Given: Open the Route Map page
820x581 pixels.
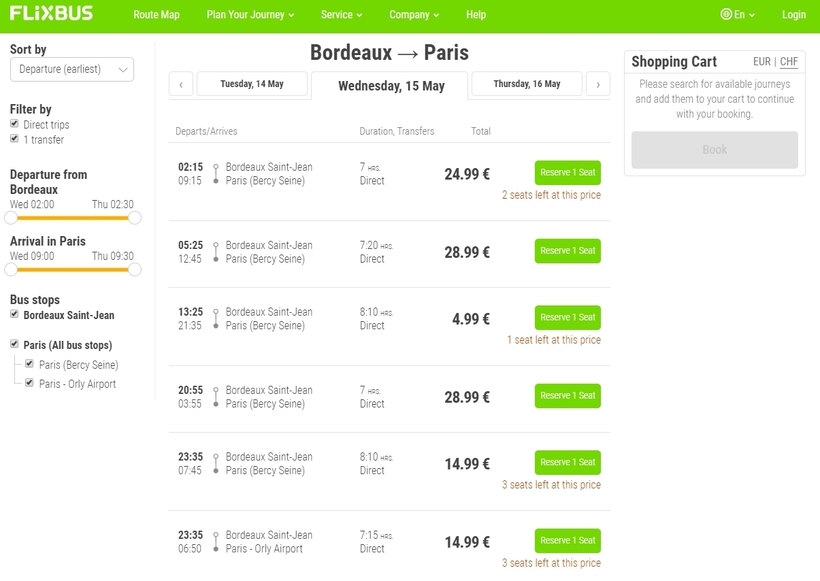Looking at the screenshot, I should tap(156, 15).
